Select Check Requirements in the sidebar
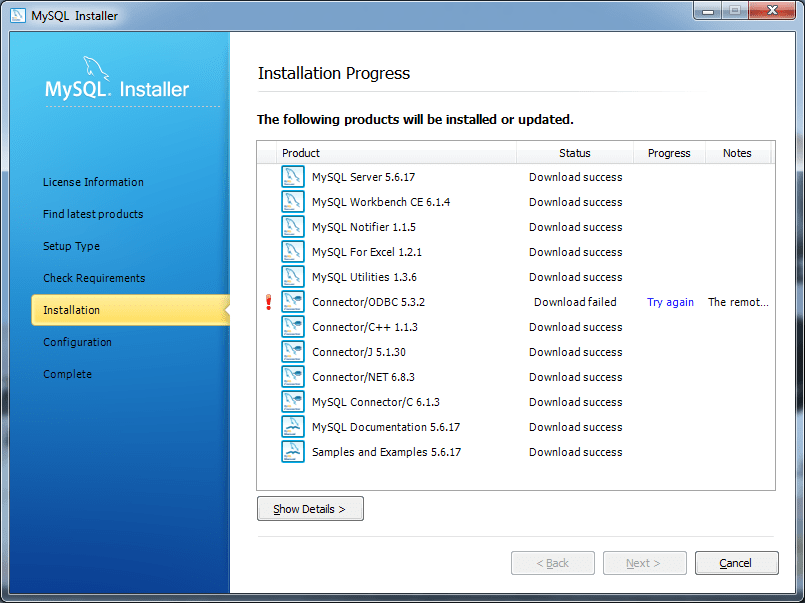 [x=93, y=278]
